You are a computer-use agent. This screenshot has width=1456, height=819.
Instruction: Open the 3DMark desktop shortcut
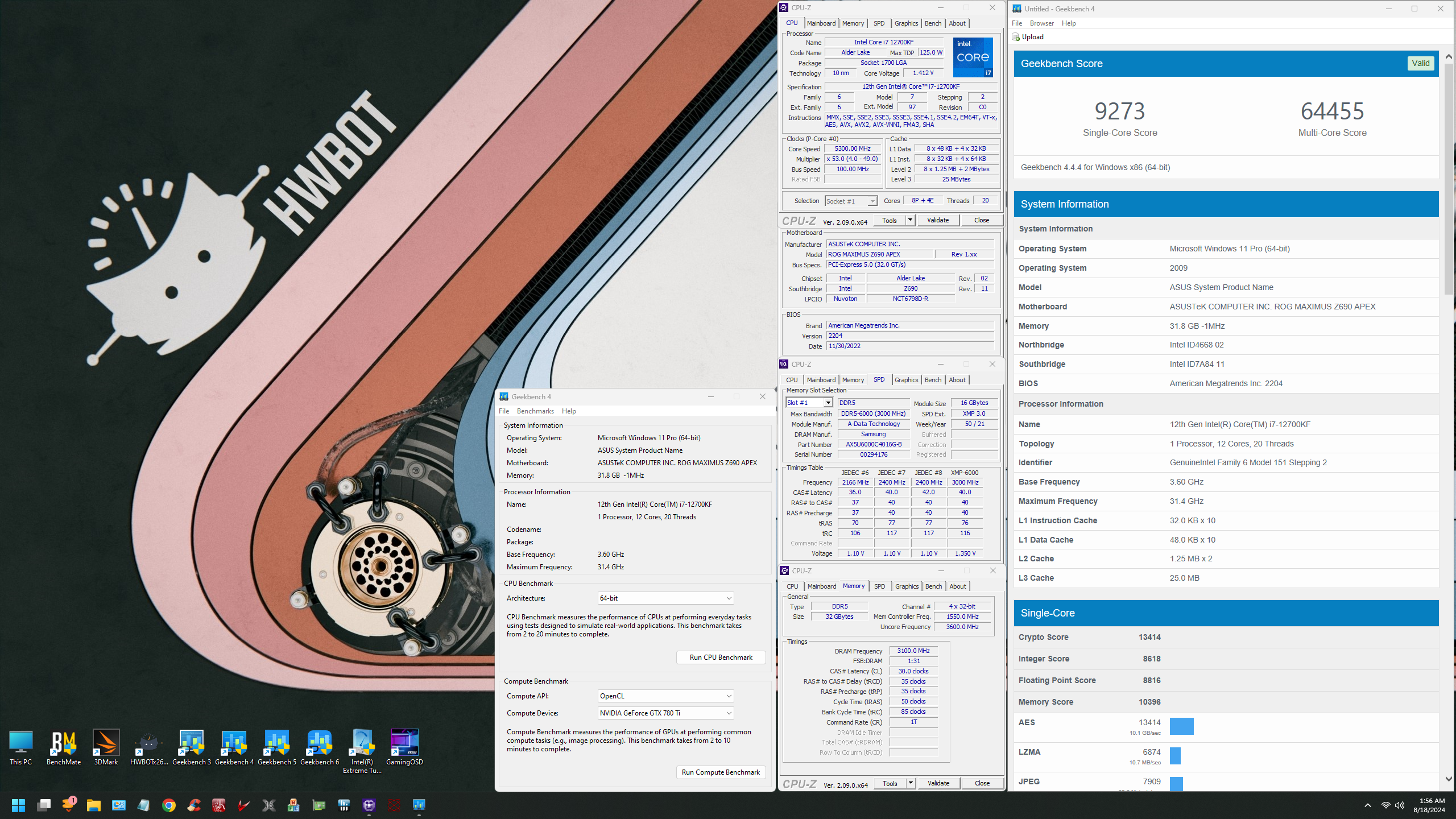tap(106, 748)
